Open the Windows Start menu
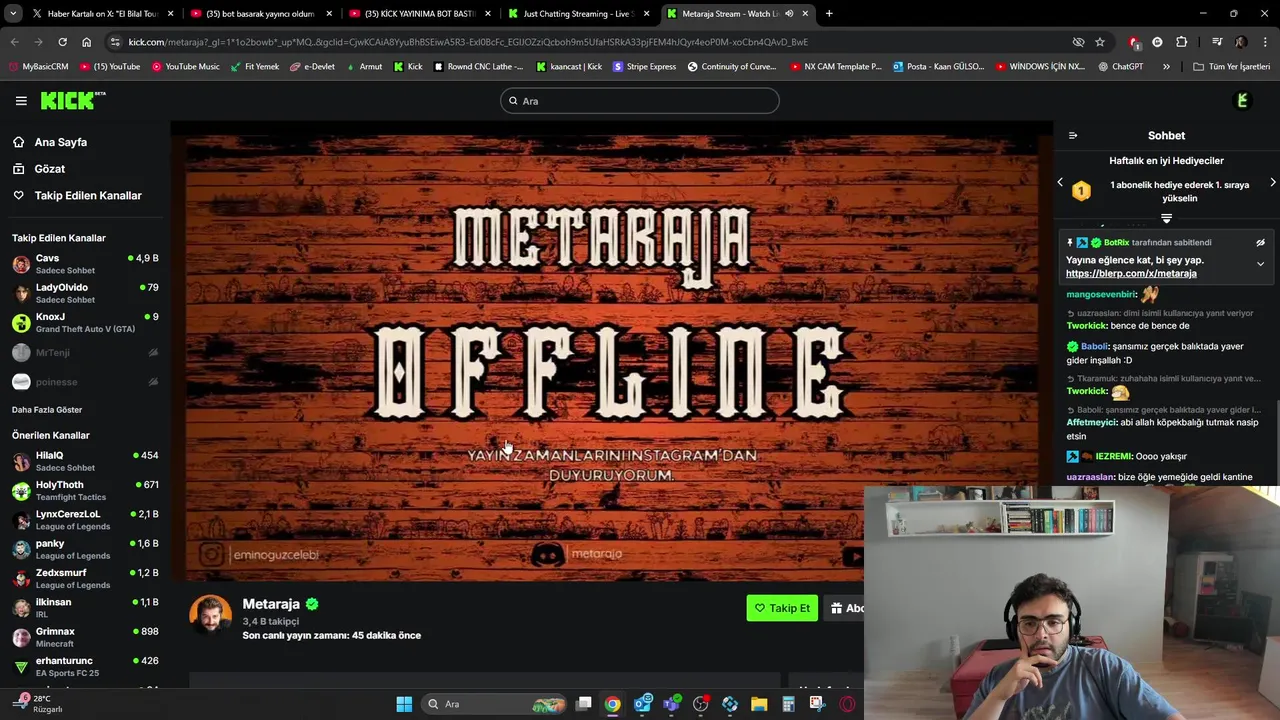The image size is (1280, 720). pos(404,704)
